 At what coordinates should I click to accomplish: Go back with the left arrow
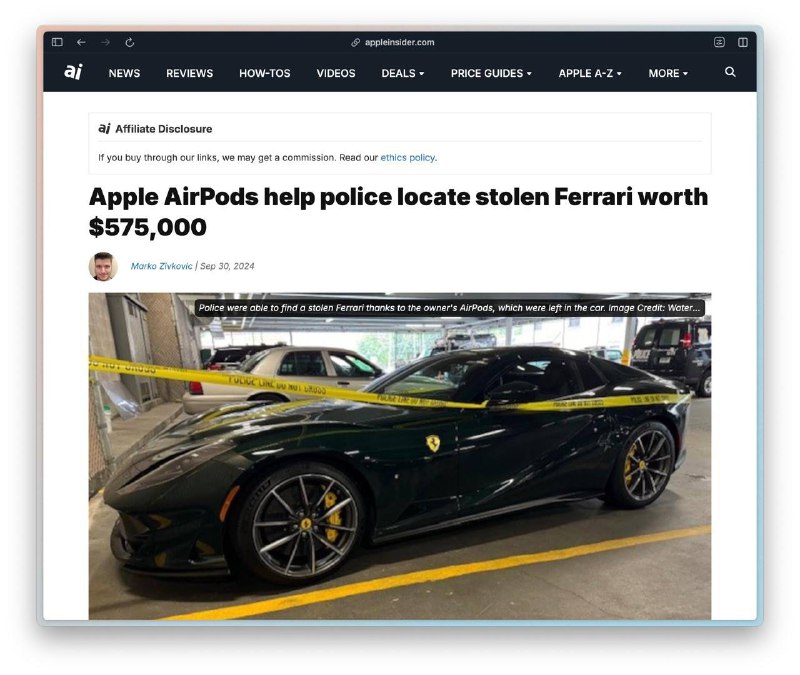coord(81,42)
